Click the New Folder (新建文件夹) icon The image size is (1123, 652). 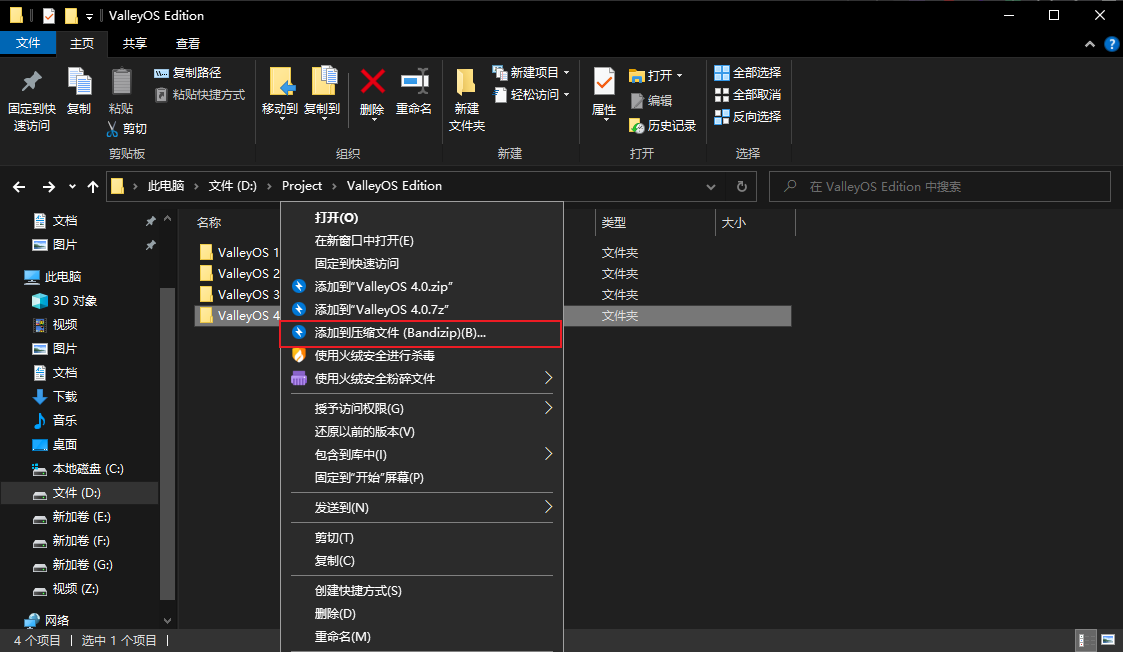pyautogui.click(x=466, y=82)
